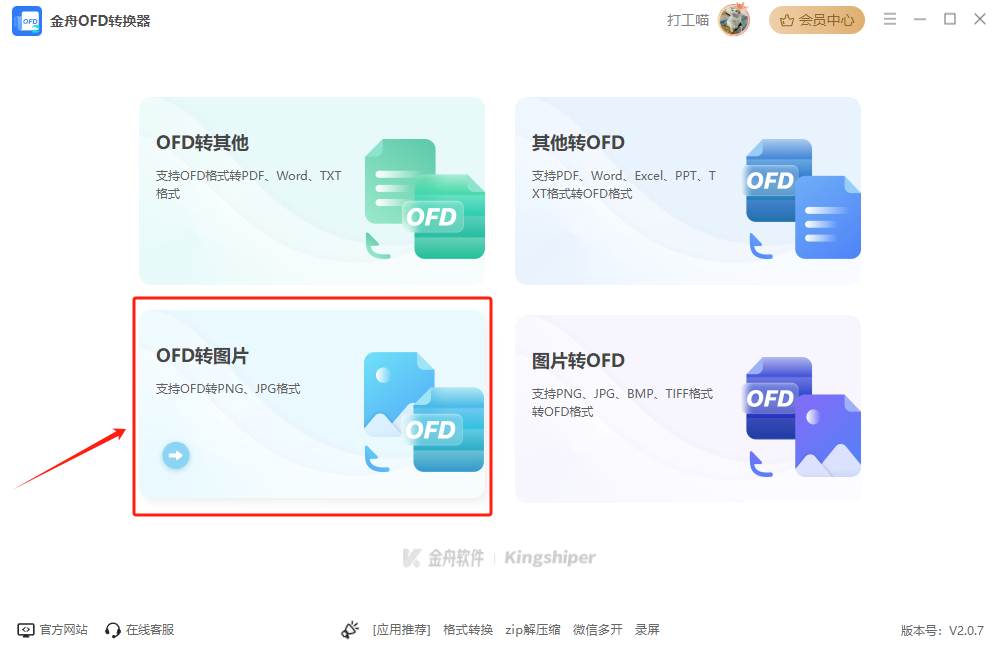Click the Kingshiper K logo watermark
1000x650 pixels.
coord(409,558)
